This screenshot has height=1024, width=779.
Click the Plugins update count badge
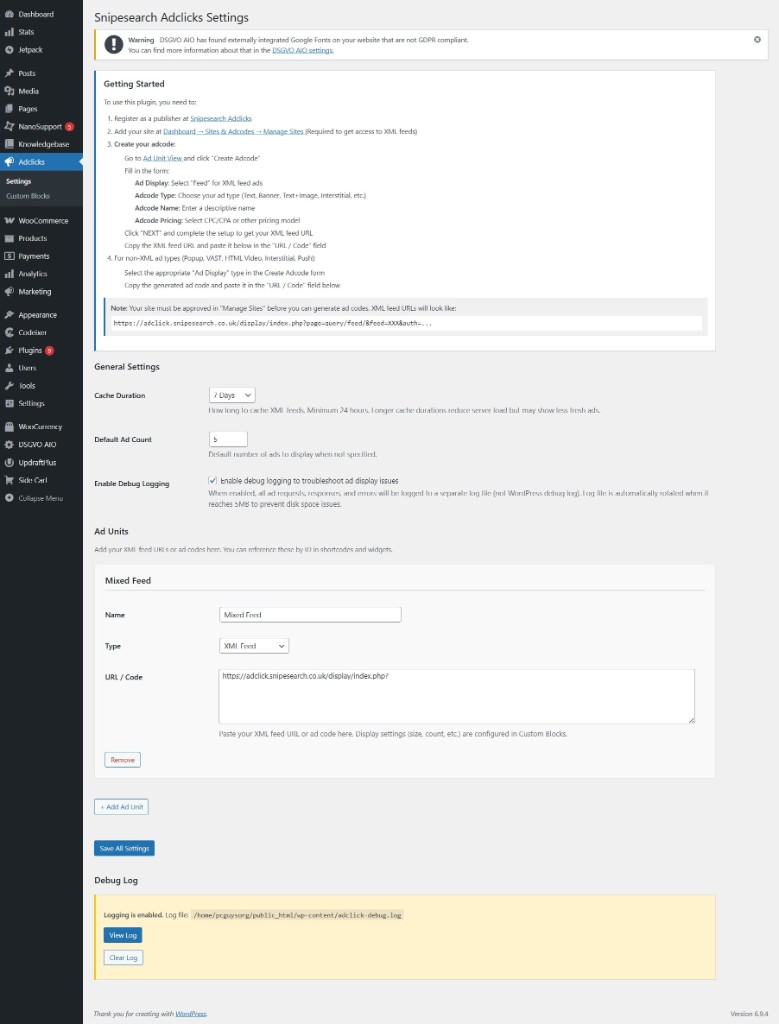(x=49, y=351)
